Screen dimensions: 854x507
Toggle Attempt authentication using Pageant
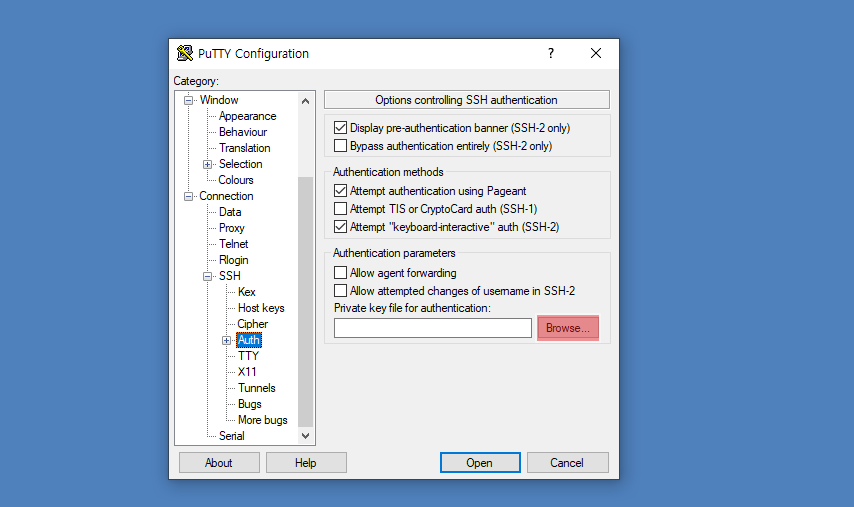340,191
